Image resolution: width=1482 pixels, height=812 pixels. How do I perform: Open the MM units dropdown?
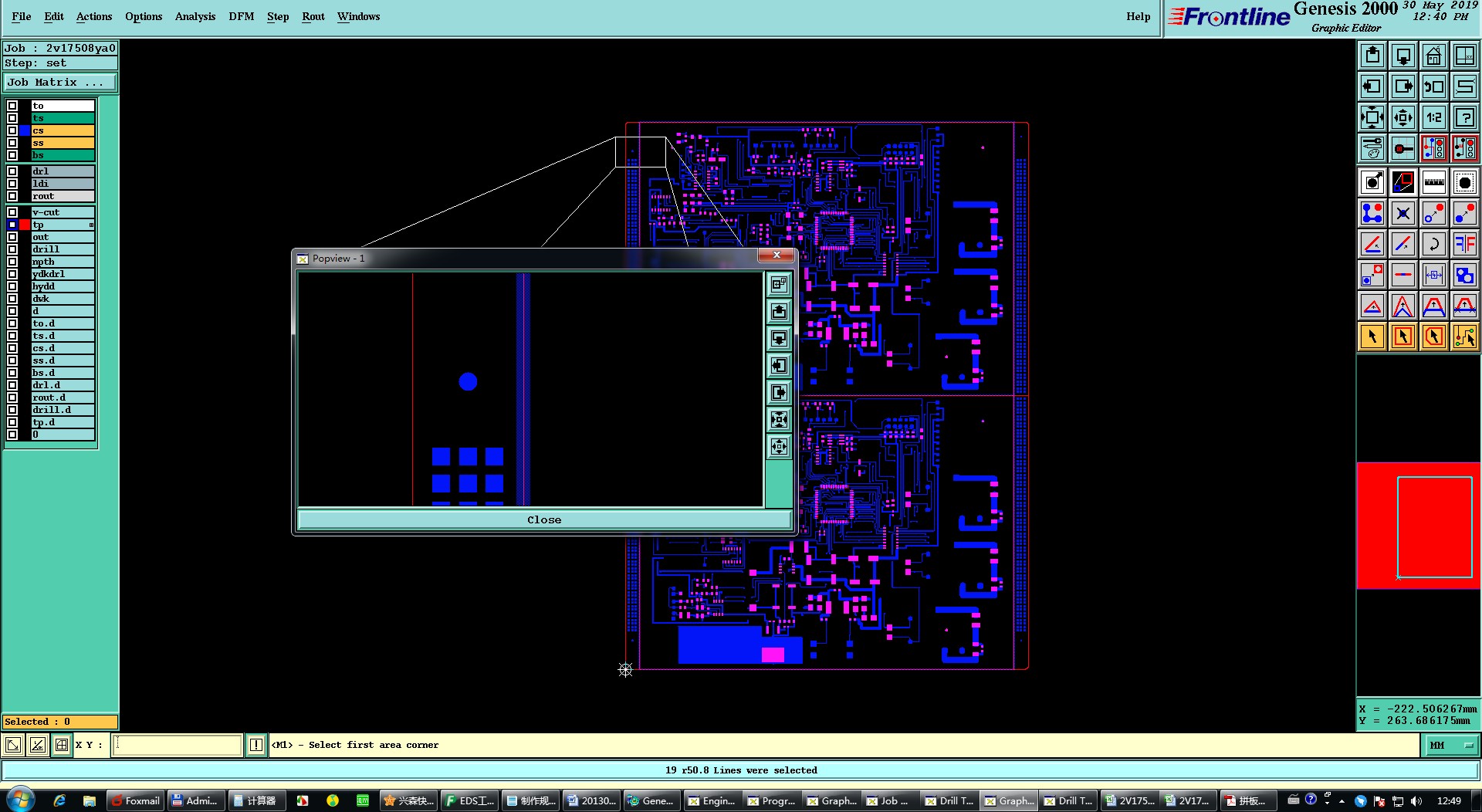(1451, 745)
